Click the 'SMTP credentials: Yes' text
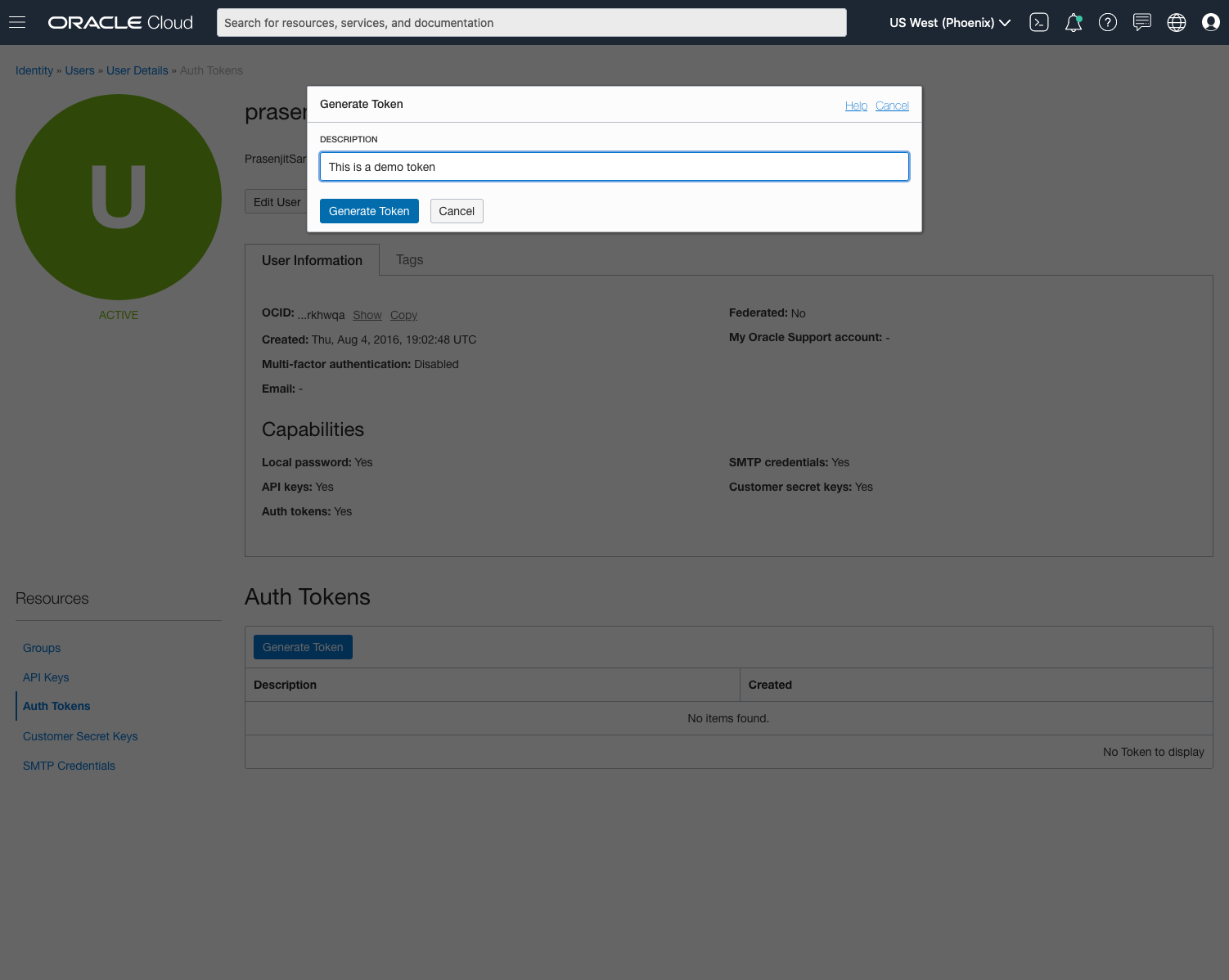Viewport: 1229px width, 980px height. 790,462
